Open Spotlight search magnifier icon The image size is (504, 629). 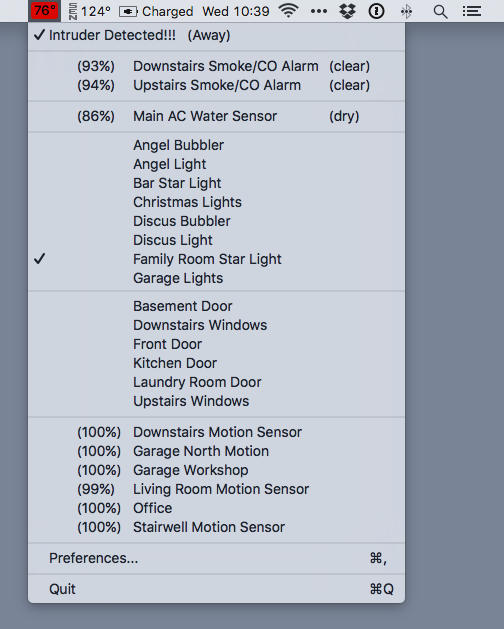pyautogui.click(x=440, y=12)
